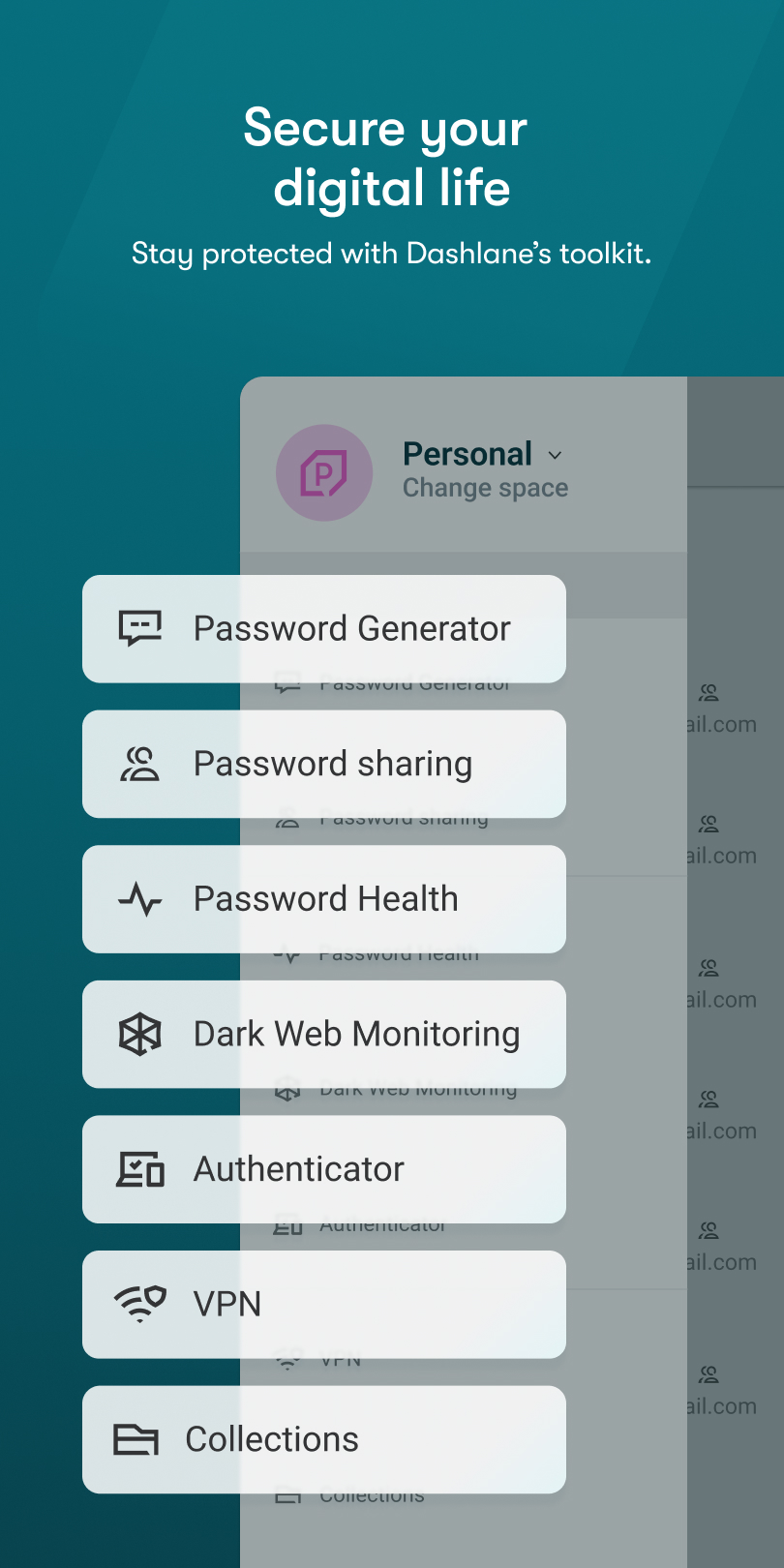Tap the purple Personal space avatar
Image resolution: width=784 pixels, height=1568 pixels.
[x=324, y=473]
